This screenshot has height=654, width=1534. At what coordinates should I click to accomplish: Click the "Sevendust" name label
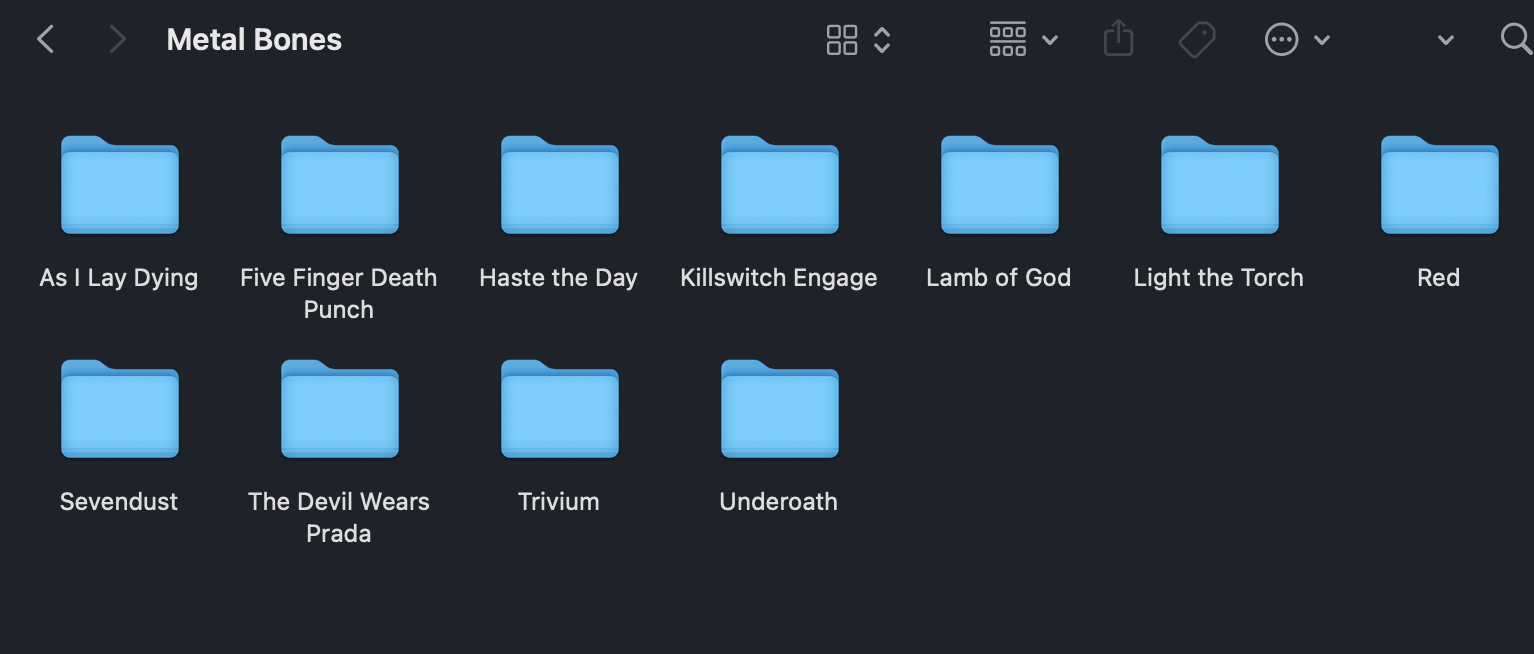coord(119,502)
